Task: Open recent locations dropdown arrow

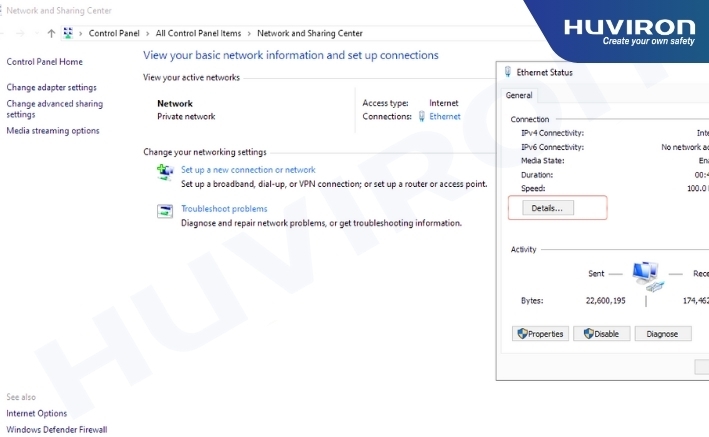Action: (37, 33)
